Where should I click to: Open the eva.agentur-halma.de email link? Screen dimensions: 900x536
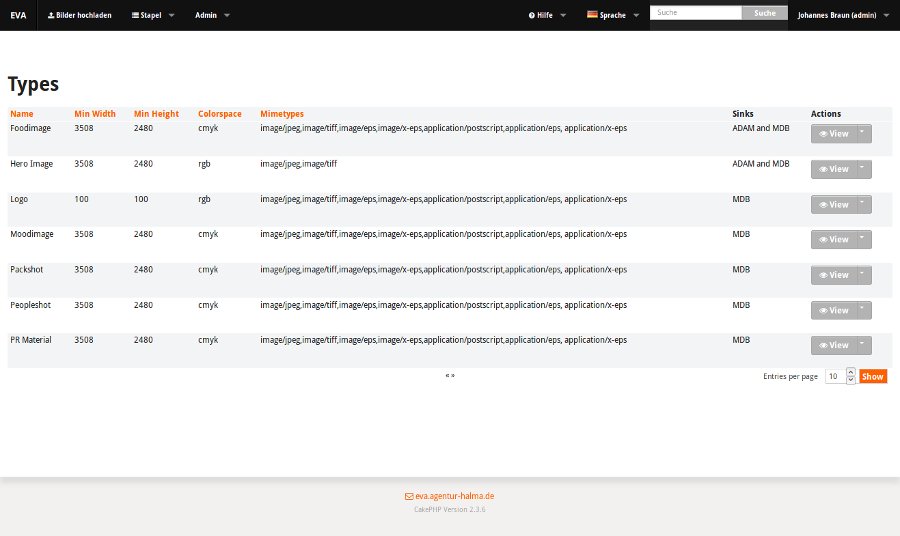tap(449, 496)
